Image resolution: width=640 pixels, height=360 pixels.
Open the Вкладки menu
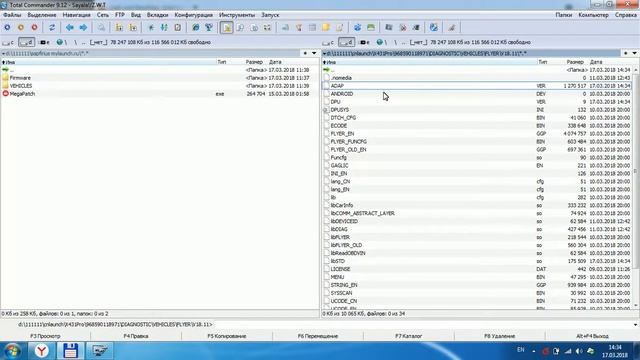pyautogui.click(x=157, y=15)
